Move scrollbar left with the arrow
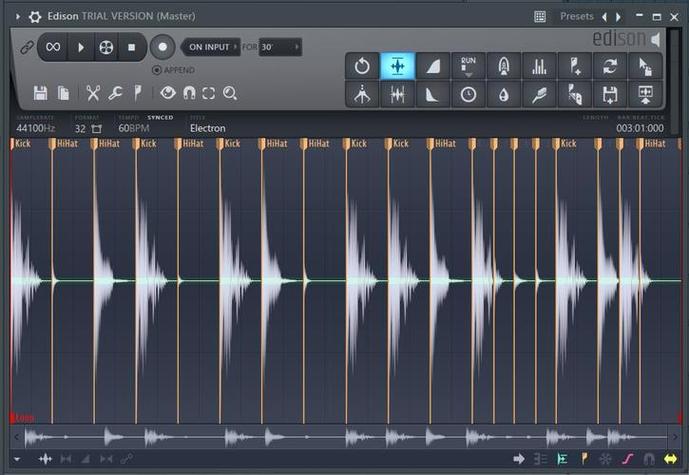 (x=17, y=437)
